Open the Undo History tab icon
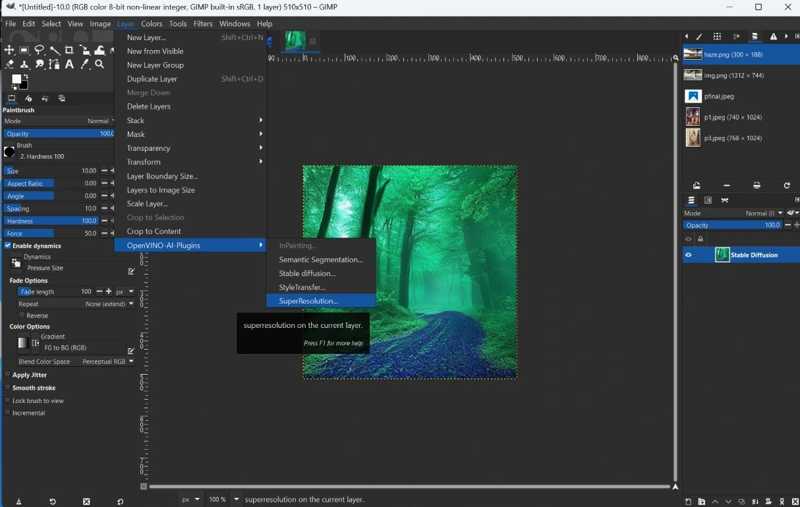Screen dimensions: 800x507 coord(45,98)
